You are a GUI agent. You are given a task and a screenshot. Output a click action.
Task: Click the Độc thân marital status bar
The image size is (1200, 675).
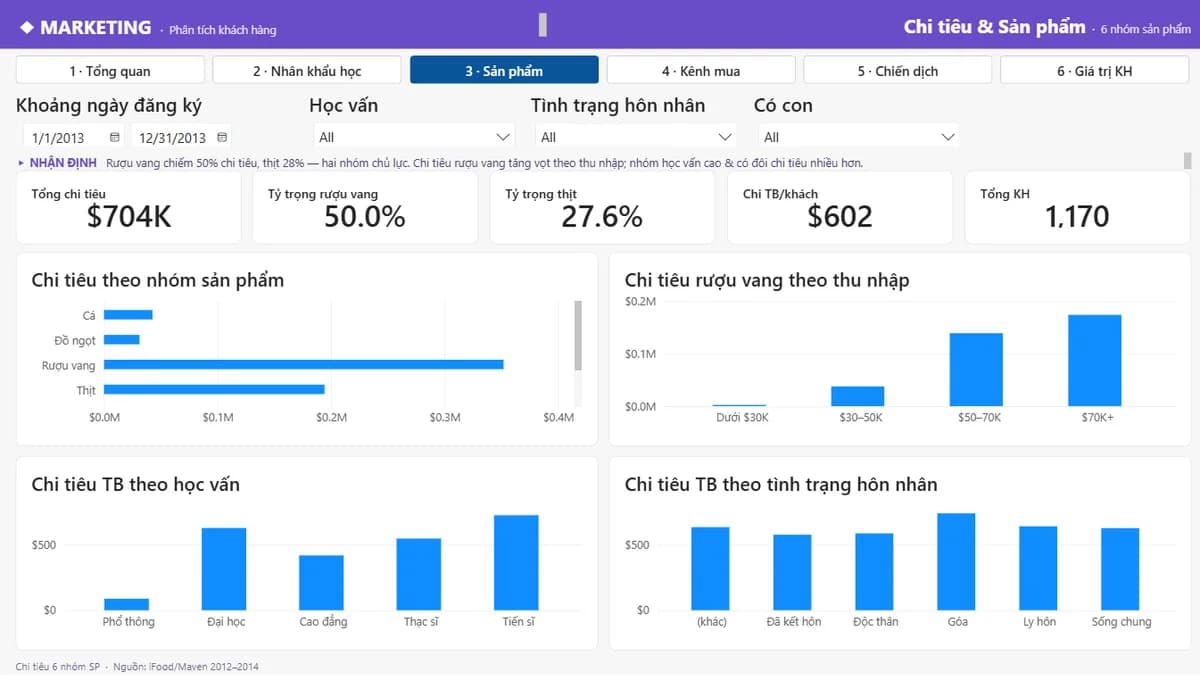[874, 571]
